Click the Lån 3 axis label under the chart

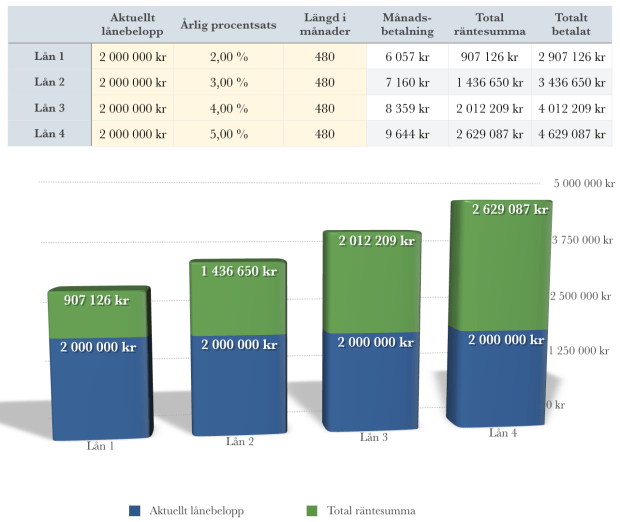click(x=370, y=437)
